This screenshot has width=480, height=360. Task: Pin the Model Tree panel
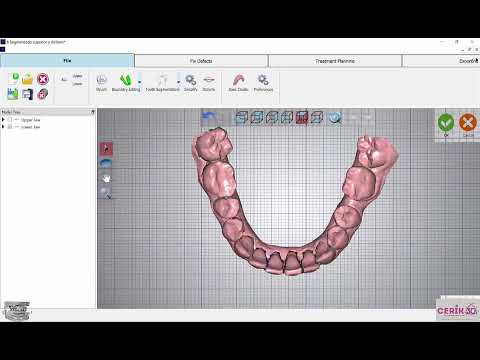point(93,112)
